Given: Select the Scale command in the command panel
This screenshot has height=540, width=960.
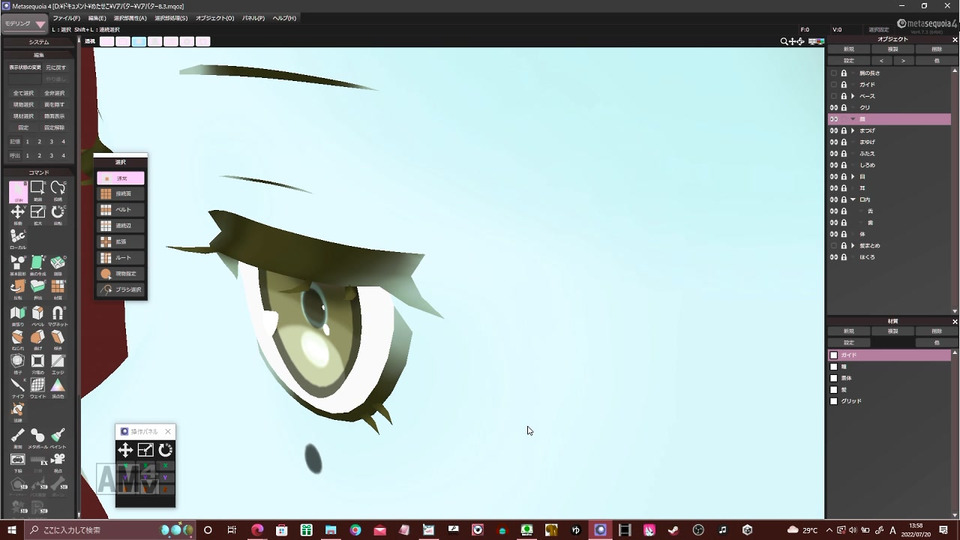Looking at the screenshot, I should tap(38, 212).
